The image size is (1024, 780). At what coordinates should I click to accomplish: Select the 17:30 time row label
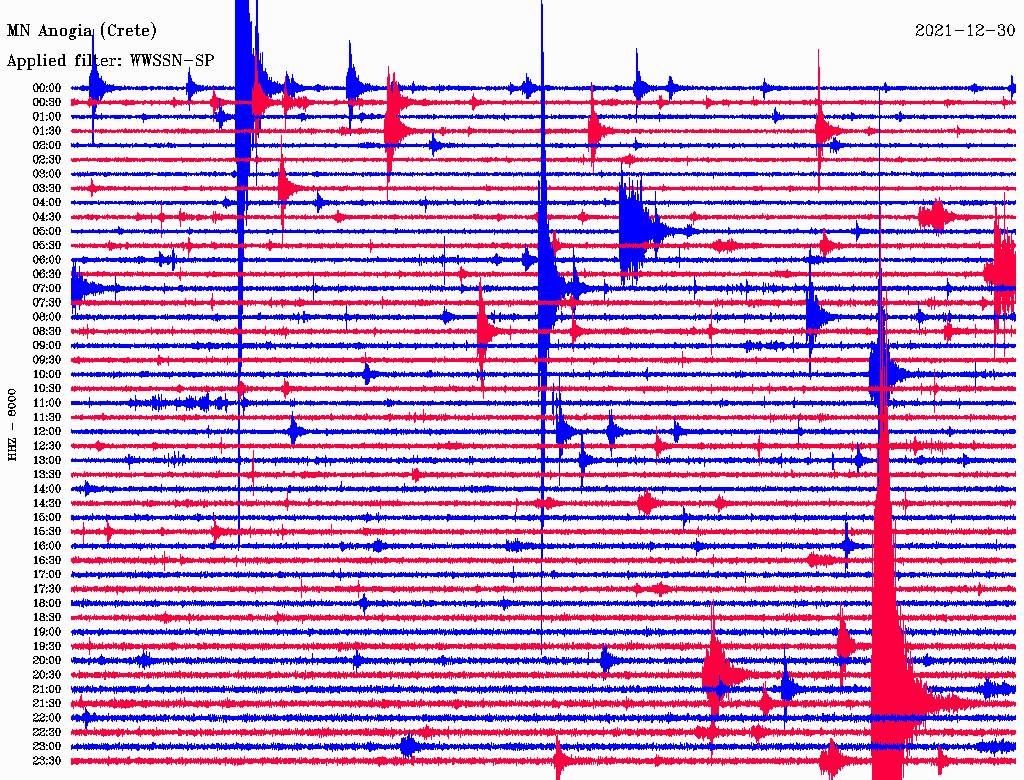click(47, 589)
